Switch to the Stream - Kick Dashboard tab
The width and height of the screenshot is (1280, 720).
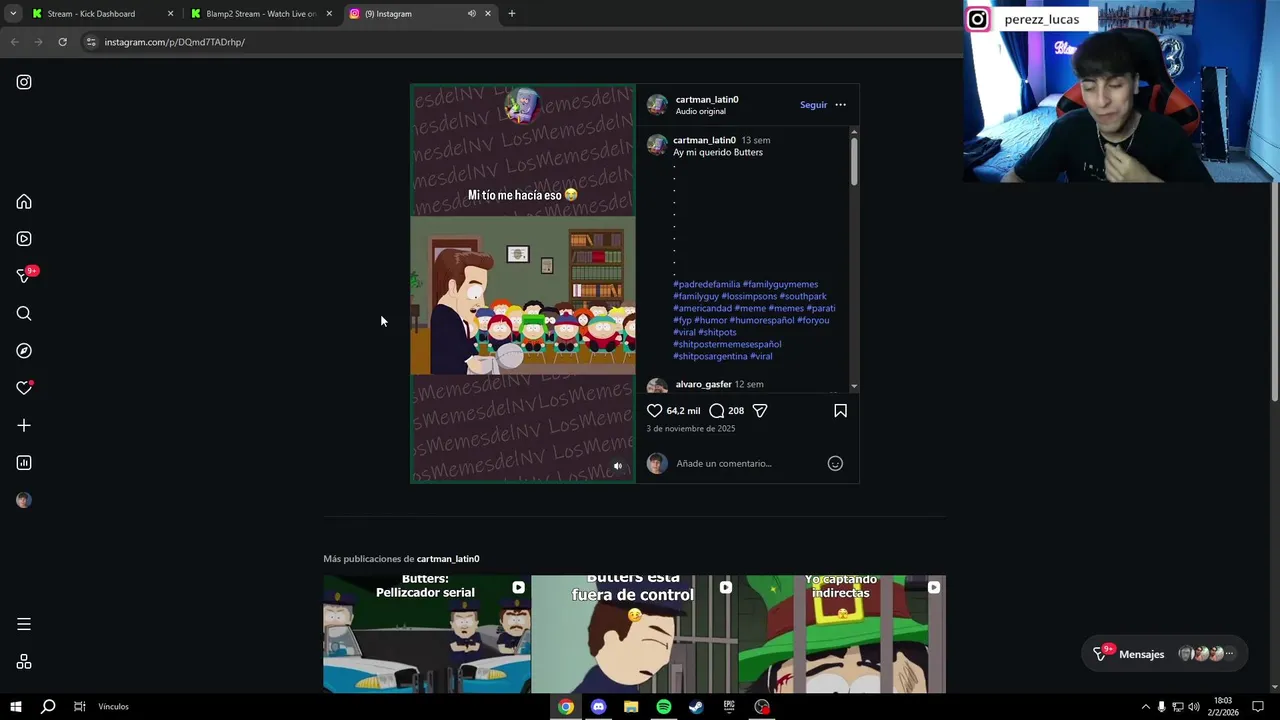[103, 14]
